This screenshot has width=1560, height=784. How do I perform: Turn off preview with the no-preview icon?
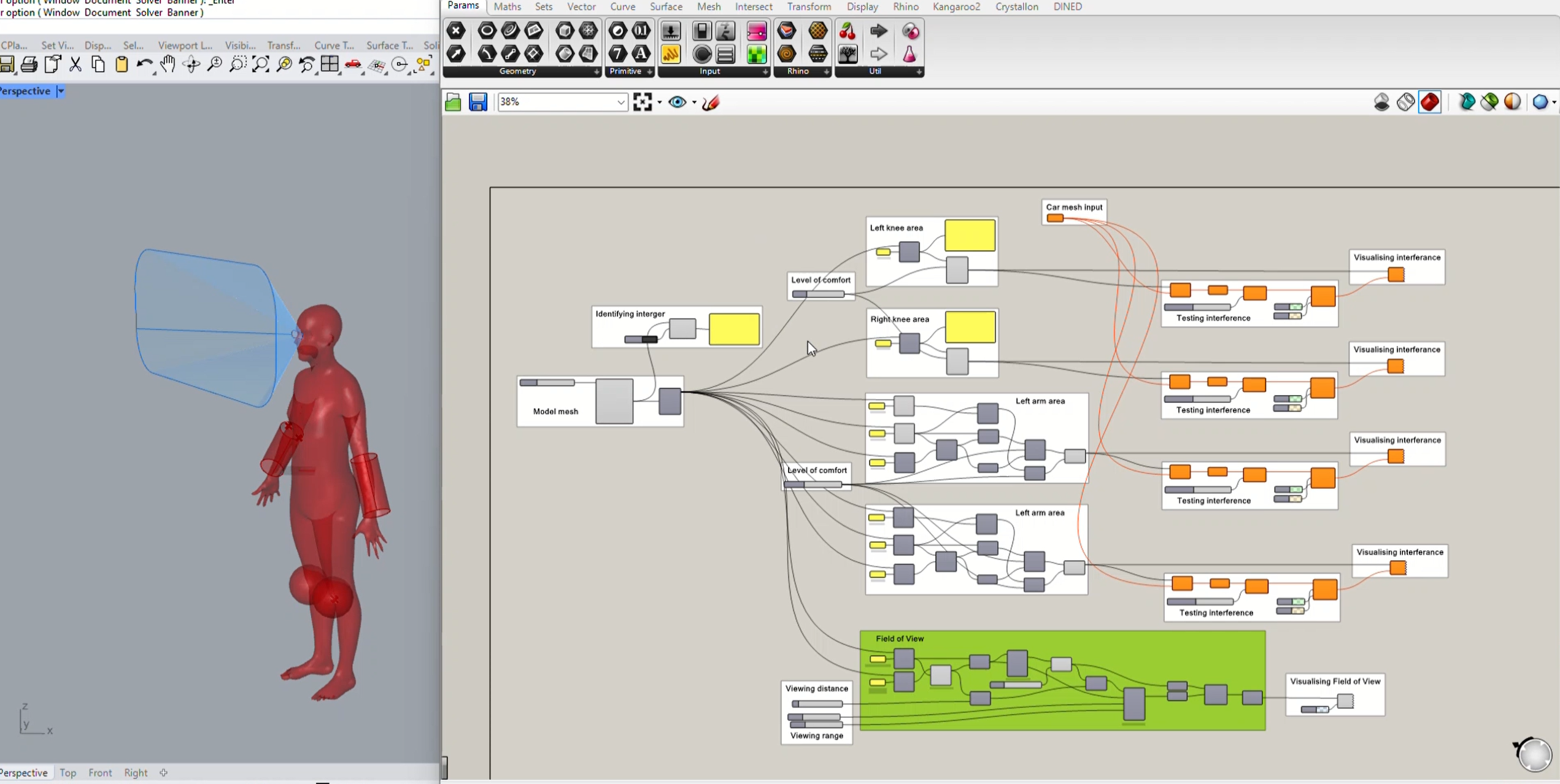[1381, 102]
